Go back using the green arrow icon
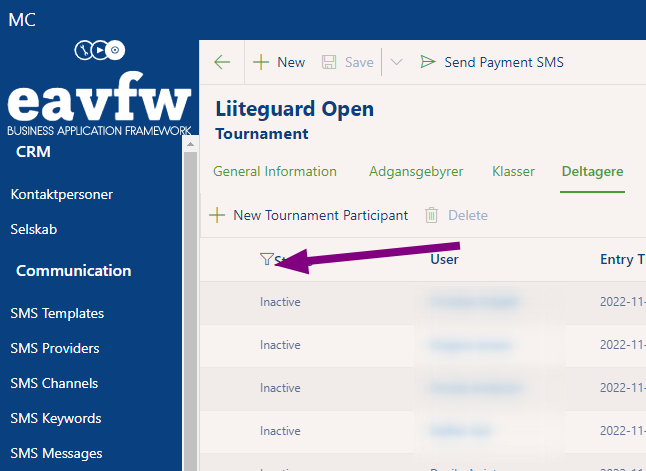 [222, 62]
